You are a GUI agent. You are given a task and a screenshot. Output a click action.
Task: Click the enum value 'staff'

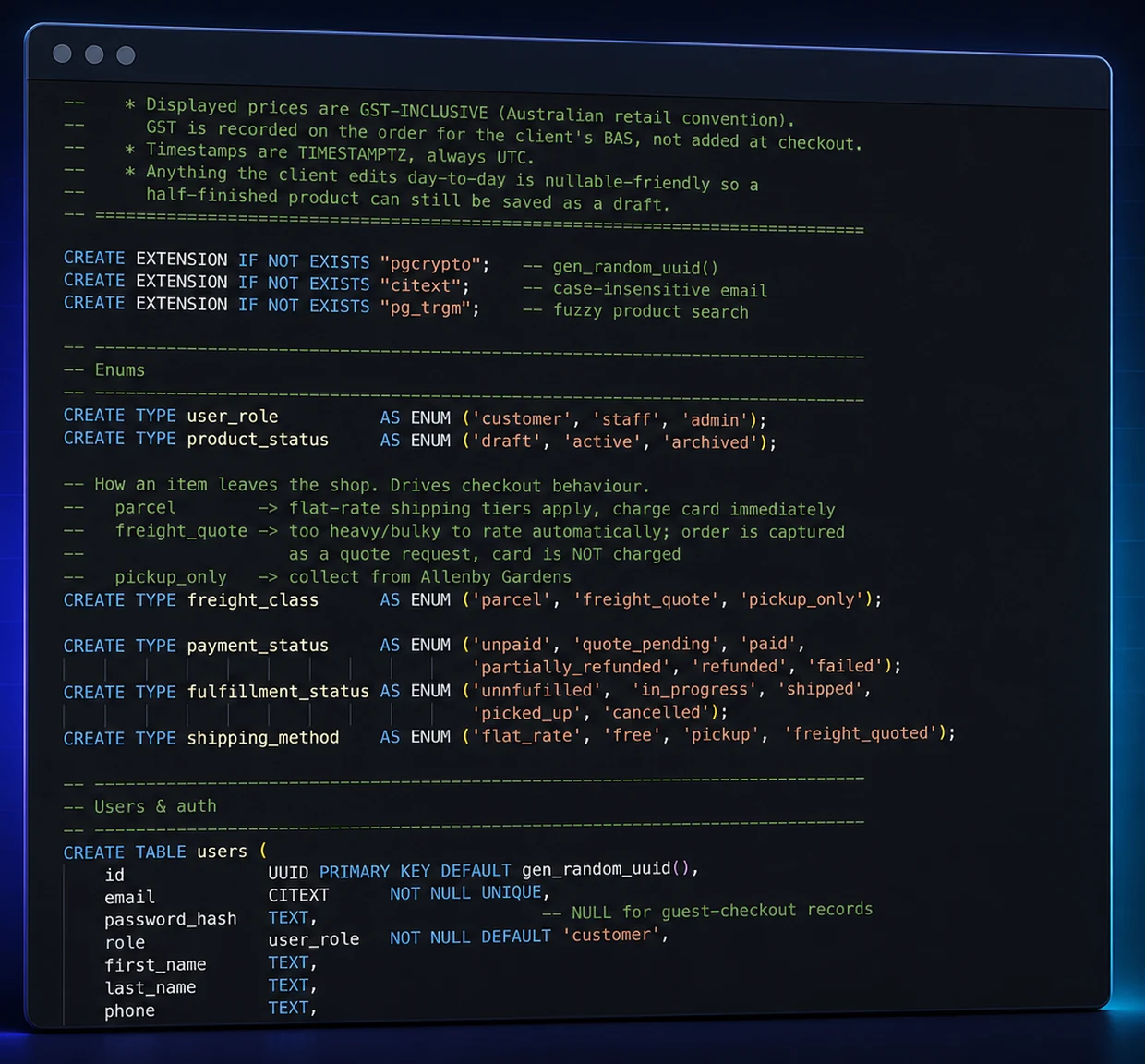coord(628,420)
